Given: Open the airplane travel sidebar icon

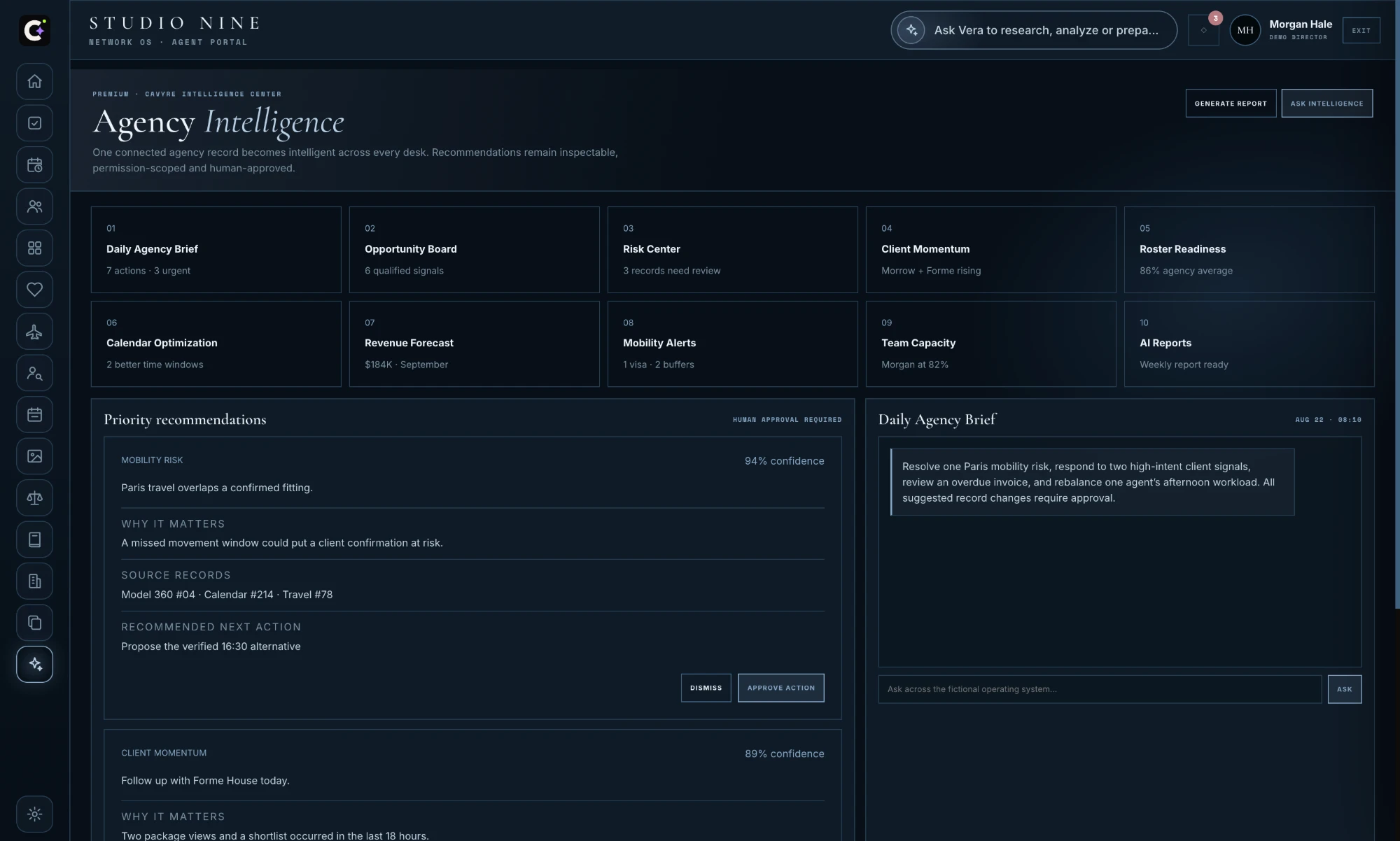Looking at the screenshot, I should coord(34,331).
